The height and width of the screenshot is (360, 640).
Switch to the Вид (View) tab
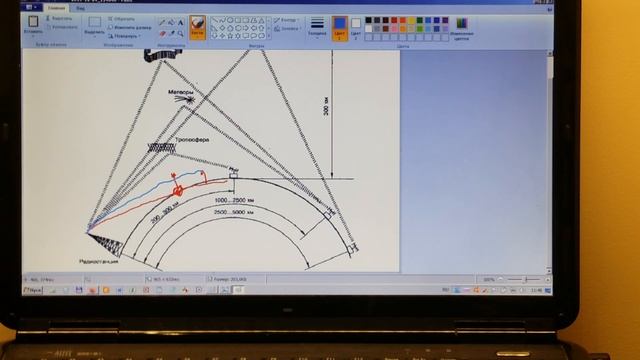[80, 8]
